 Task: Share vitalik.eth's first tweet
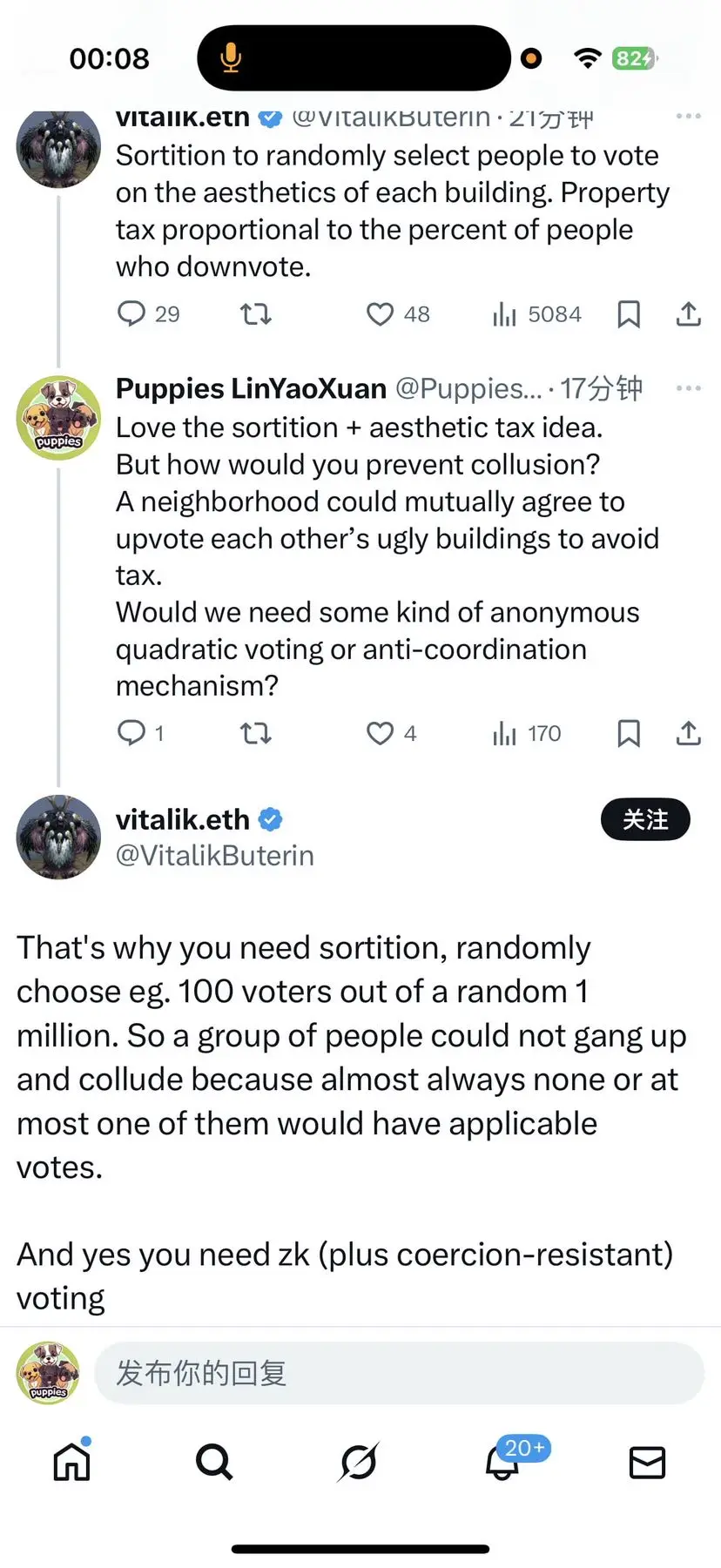pyautogui.click(x=689, y=313)
